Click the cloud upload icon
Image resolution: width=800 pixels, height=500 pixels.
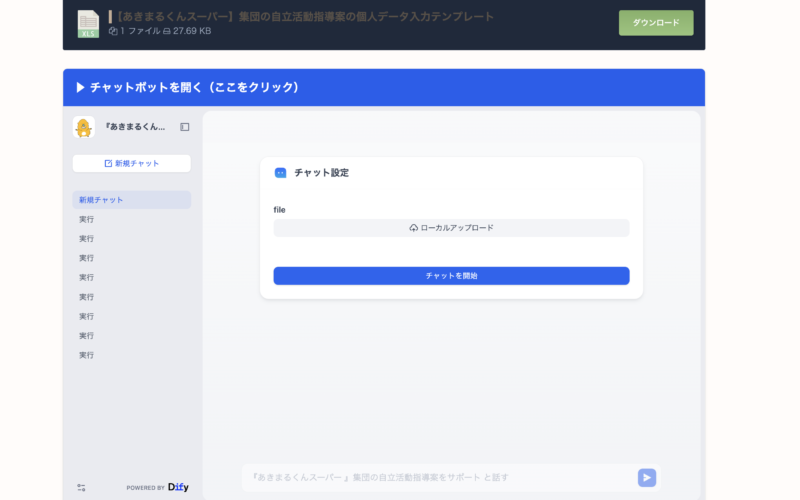[x=414, y=228]
